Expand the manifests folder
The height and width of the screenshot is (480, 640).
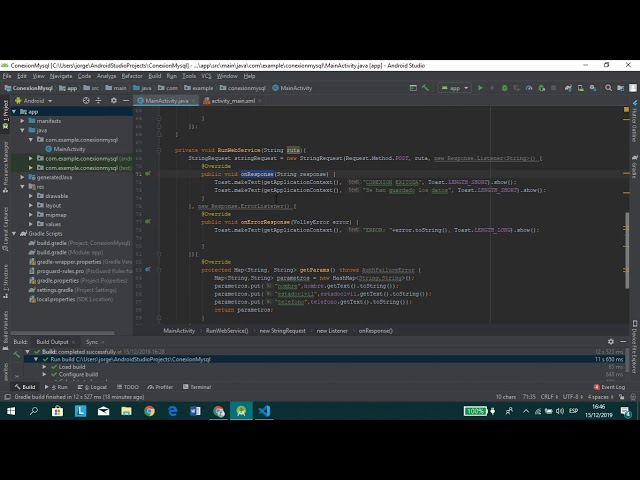coord(22,121)
